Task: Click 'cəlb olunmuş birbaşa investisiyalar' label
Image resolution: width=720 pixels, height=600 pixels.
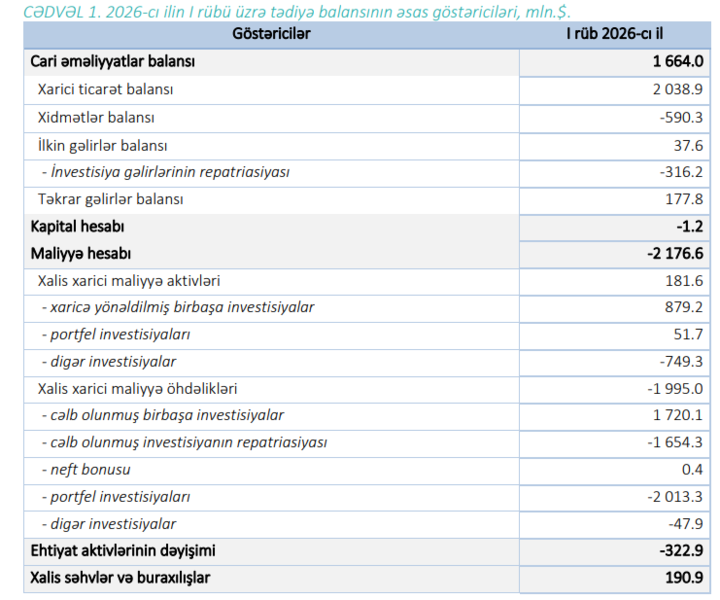Action: (x=167, y=415)
